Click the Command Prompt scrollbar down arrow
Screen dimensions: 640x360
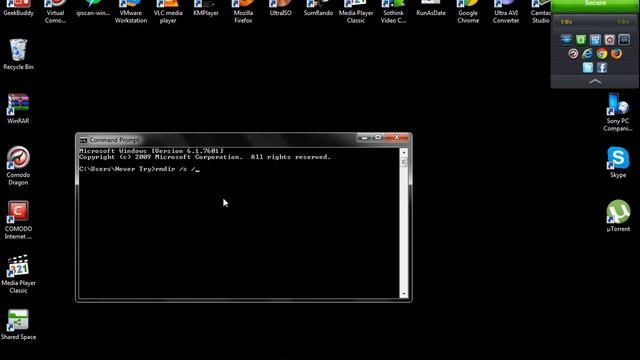click(404, 294)
